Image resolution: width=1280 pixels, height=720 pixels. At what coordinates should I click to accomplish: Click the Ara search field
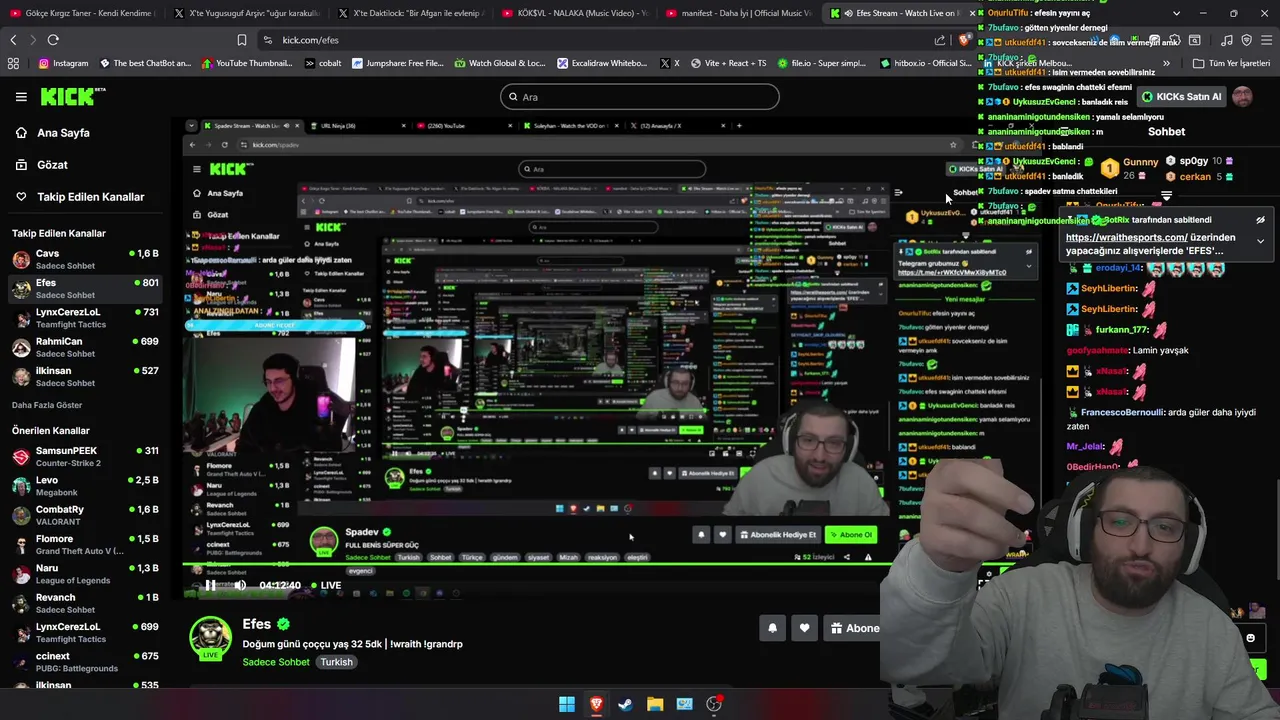click(640, 97)
